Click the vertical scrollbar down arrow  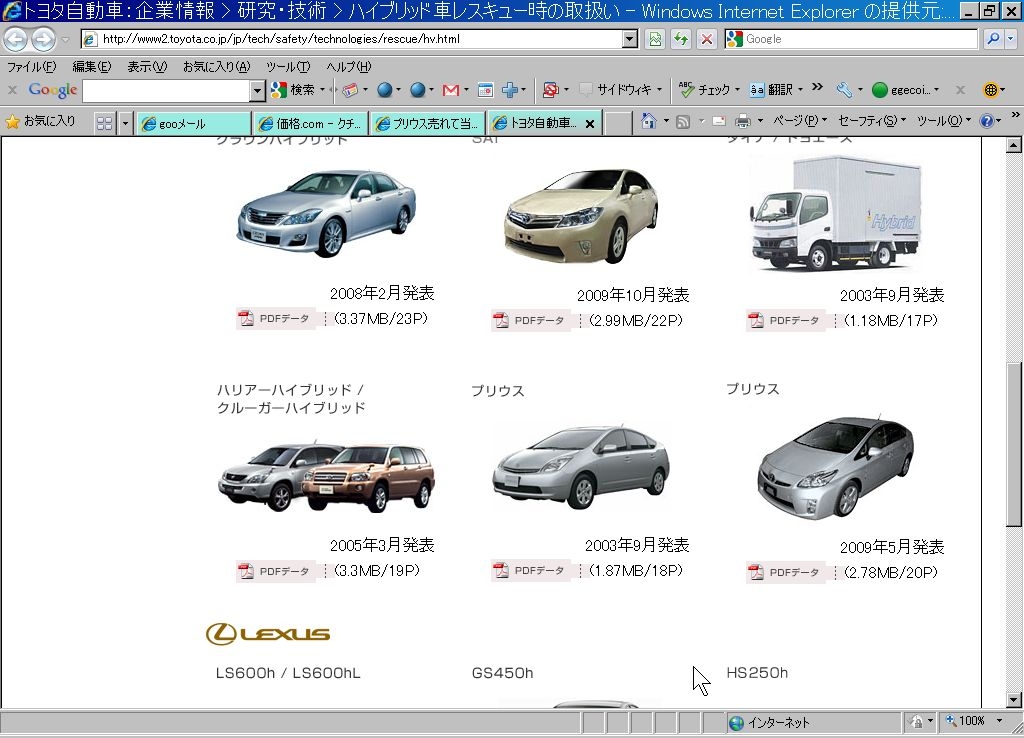click(1013, 699)
